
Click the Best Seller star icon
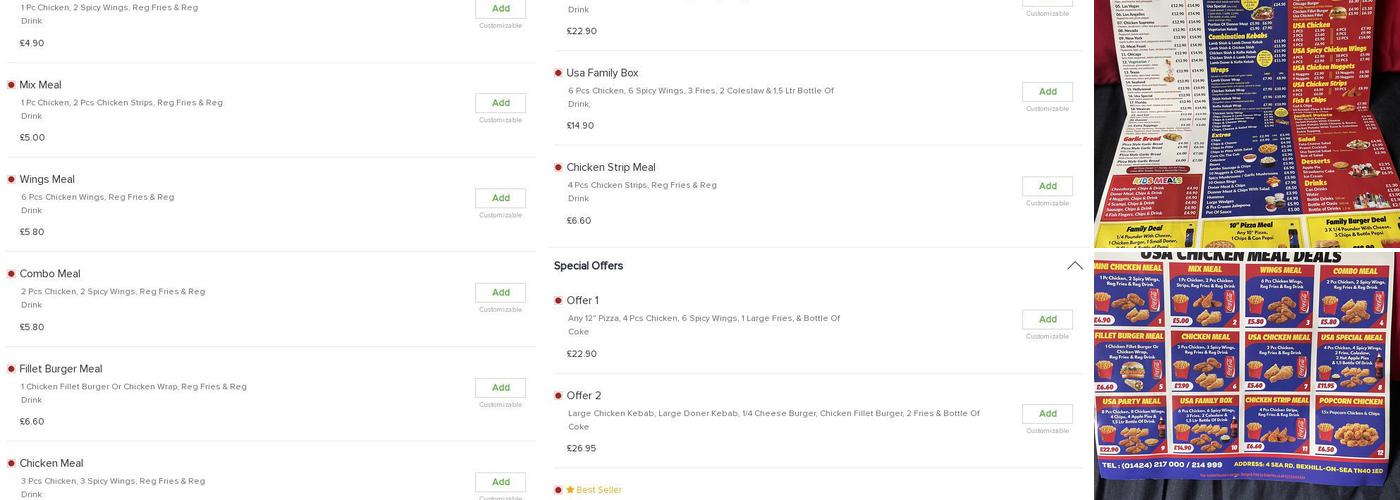click(570, 490)
